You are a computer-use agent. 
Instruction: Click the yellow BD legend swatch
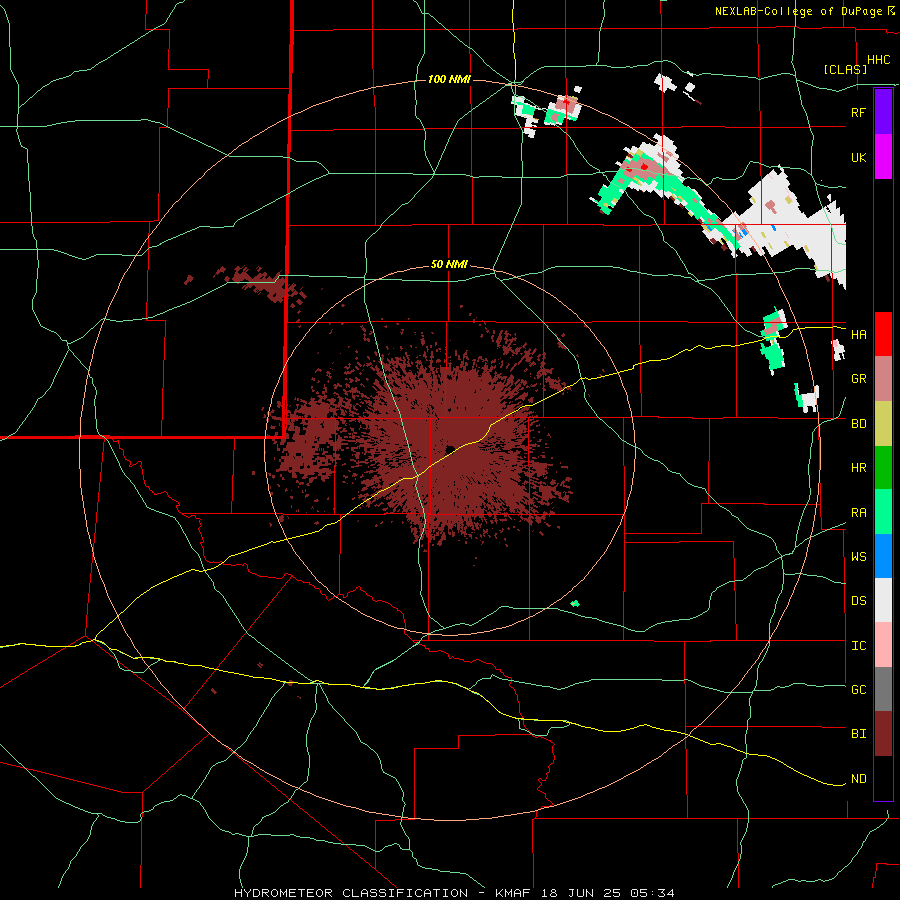click(883, 424)
